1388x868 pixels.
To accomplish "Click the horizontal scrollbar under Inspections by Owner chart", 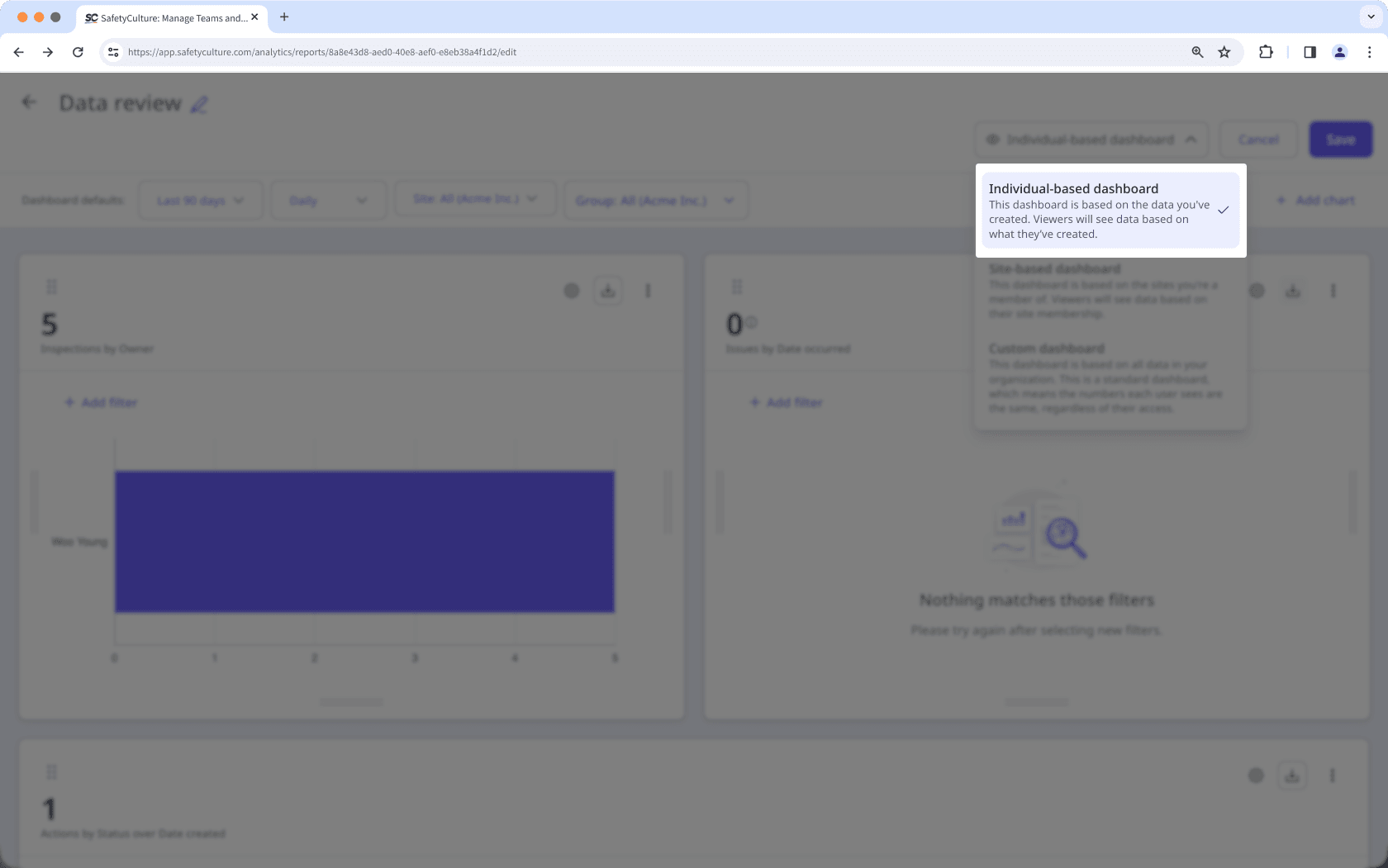I will 350,702.
